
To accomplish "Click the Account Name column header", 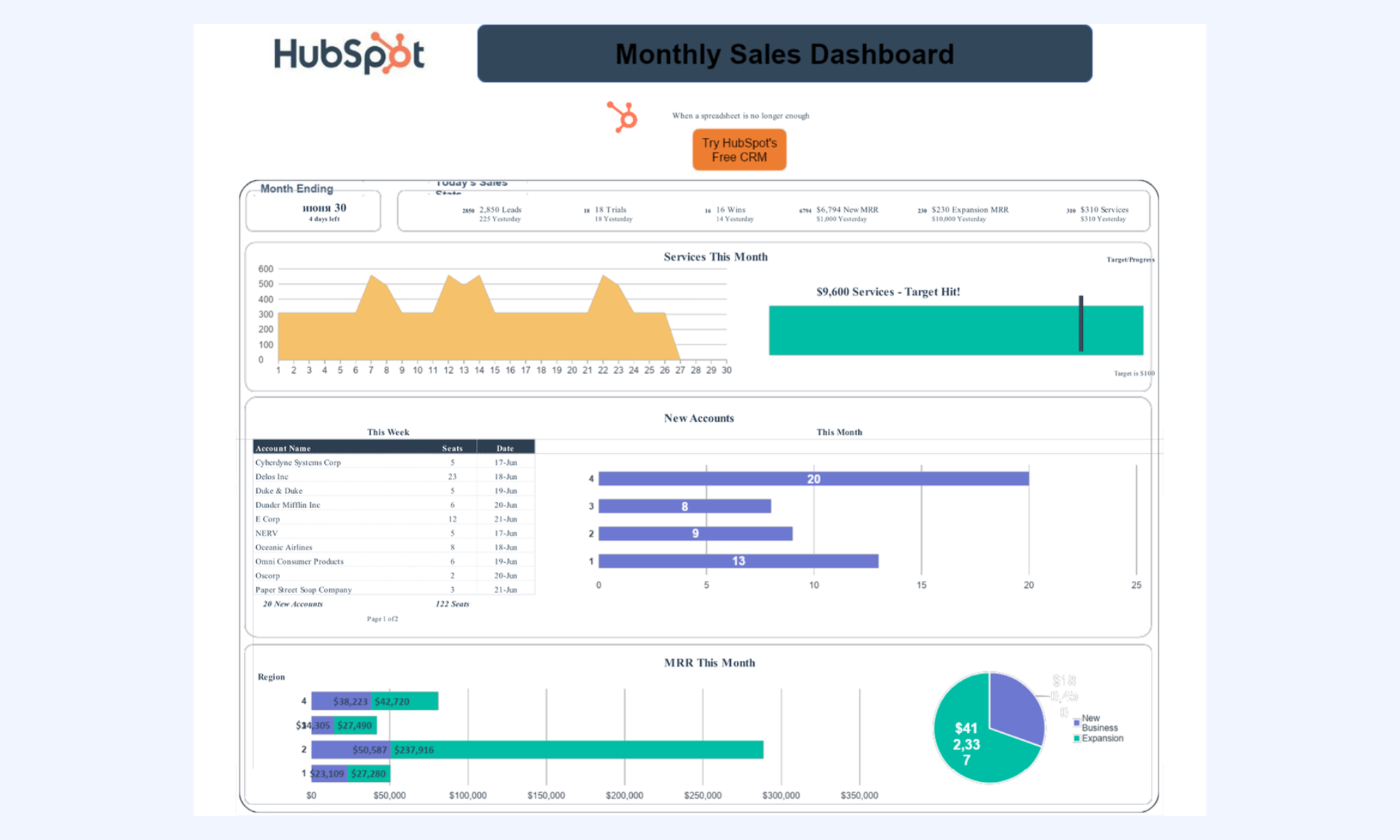I will pyautogui.click(x=283, y=448).
